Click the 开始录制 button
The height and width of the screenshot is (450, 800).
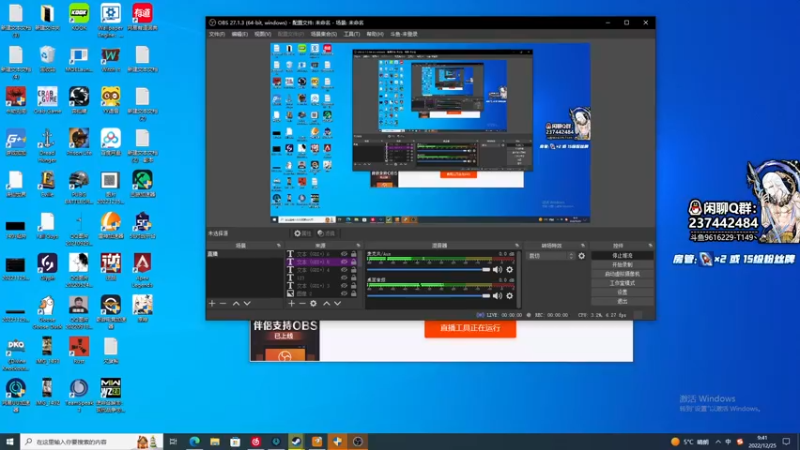click(x=622, y=265)
